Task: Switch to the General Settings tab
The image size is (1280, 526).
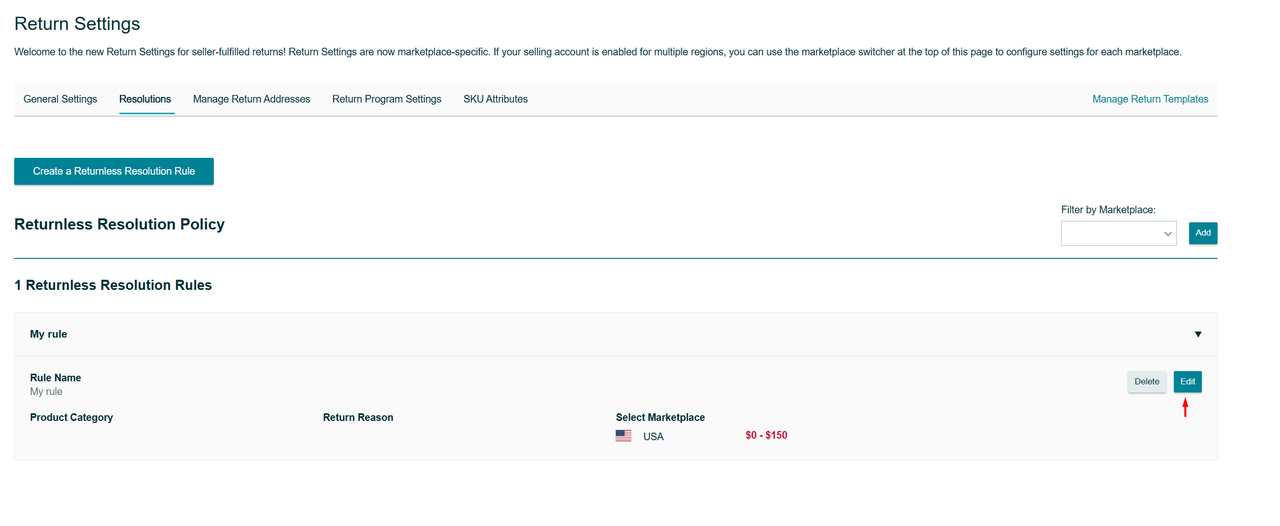Action: point(60,99)
